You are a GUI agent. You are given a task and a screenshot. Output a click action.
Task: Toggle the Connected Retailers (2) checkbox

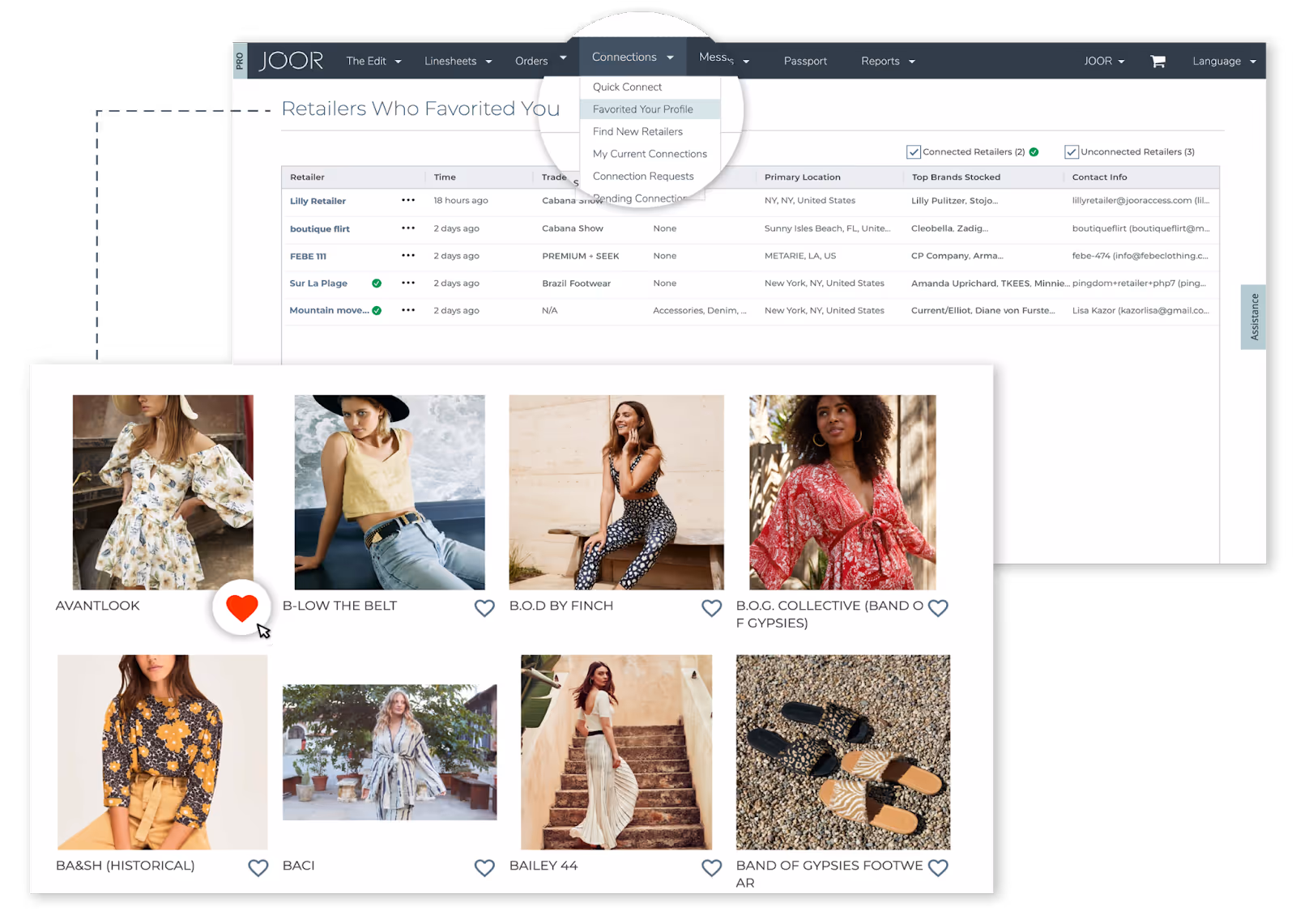click(x=913, y=152)
